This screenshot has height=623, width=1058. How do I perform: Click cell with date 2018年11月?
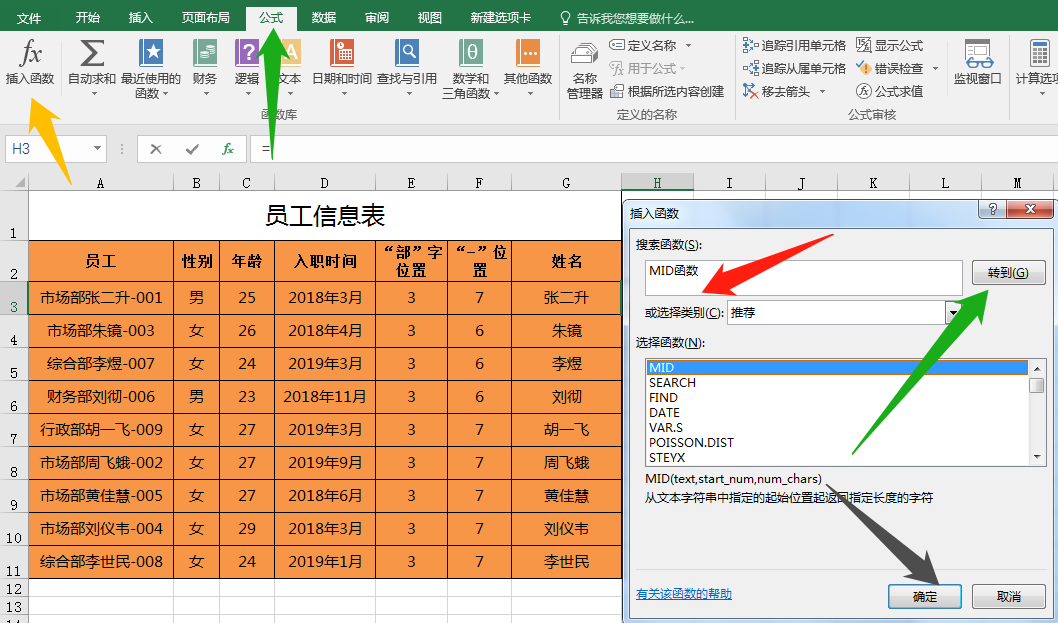325,397
